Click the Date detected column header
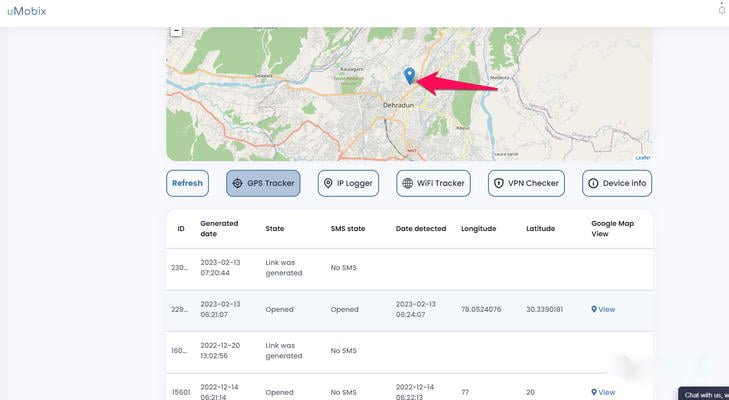This screenshot has height=400, width=729. point(421,228)
